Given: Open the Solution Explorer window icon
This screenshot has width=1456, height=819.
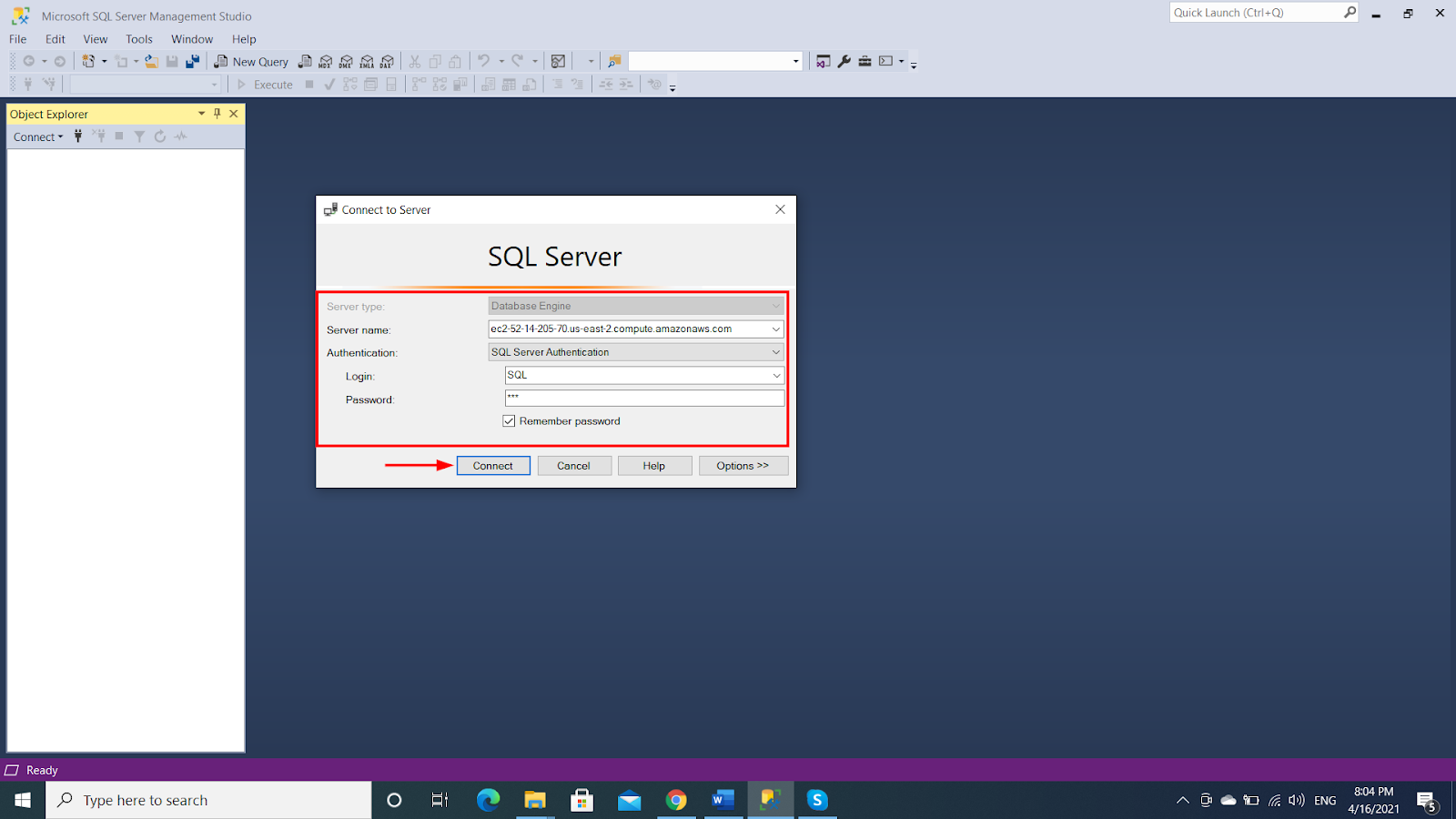Looking at the screenshot, I should [x=824, y=62].
